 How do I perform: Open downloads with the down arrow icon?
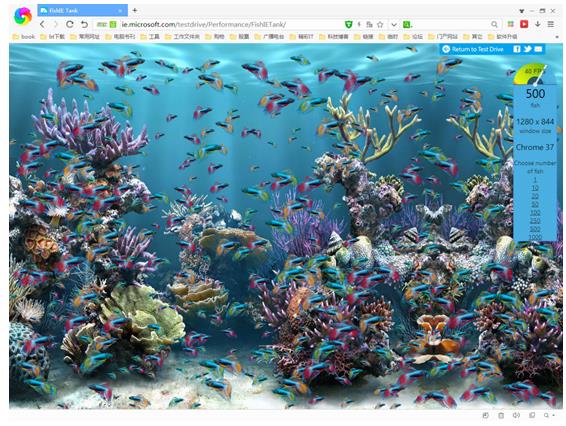[x=538, y=24]
